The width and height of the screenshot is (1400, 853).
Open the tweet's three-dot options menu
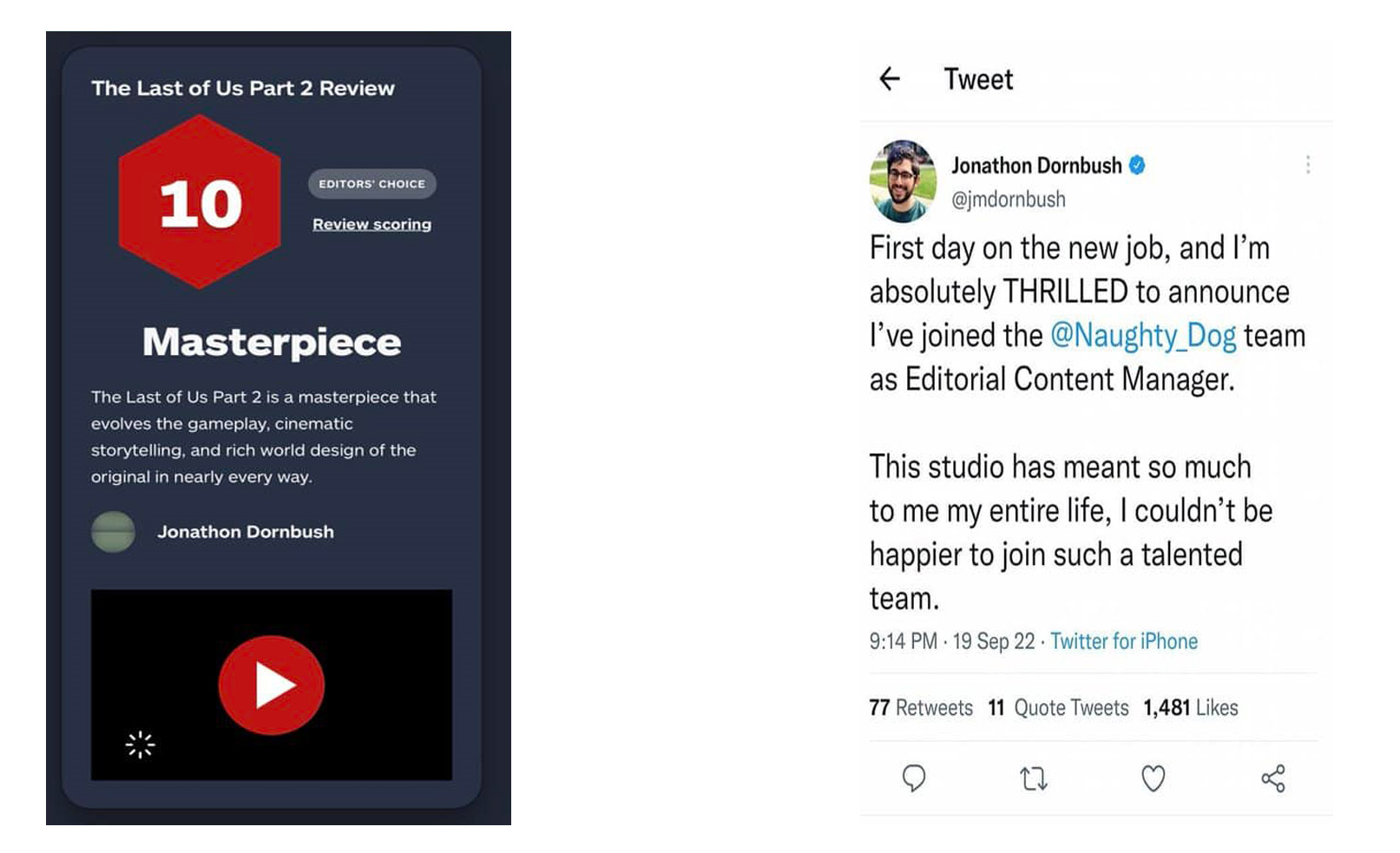[1308, 165]
